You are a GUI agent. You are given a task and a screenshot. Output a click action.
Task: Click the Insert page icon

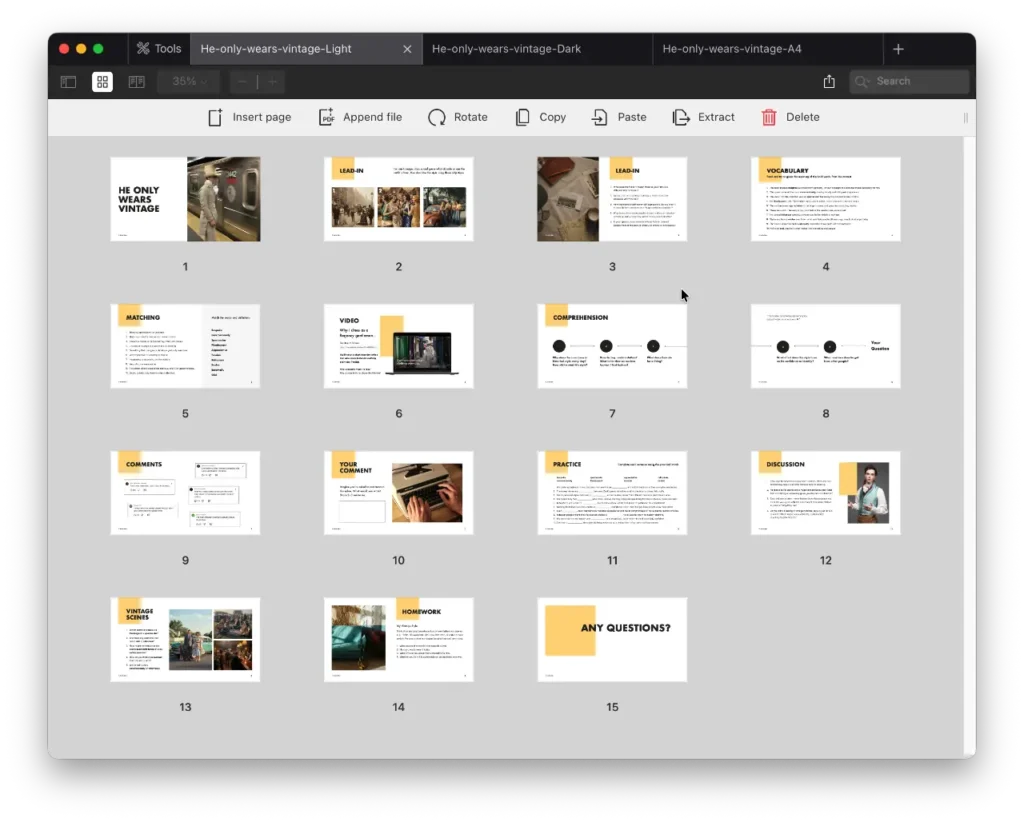(215, 117)
